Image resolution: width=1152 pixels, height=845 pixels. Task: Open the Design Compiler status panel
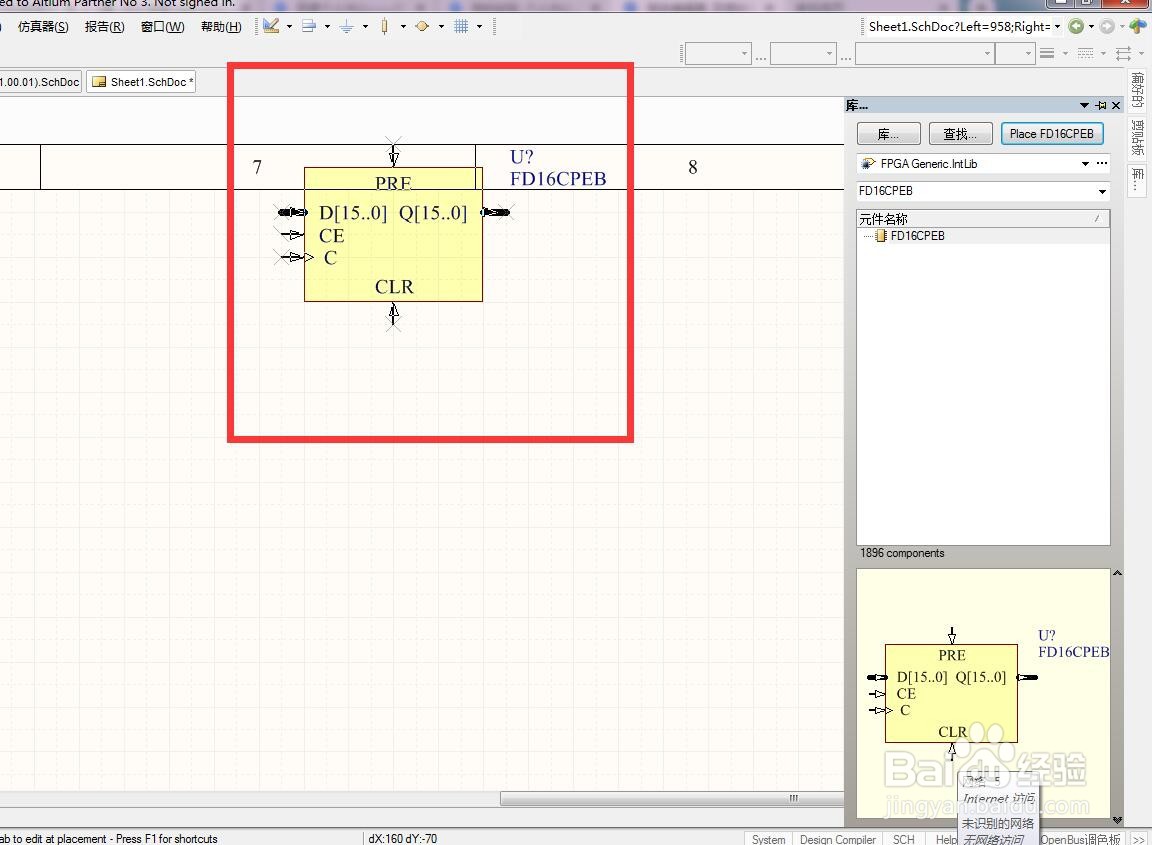(x=838, y=839)
